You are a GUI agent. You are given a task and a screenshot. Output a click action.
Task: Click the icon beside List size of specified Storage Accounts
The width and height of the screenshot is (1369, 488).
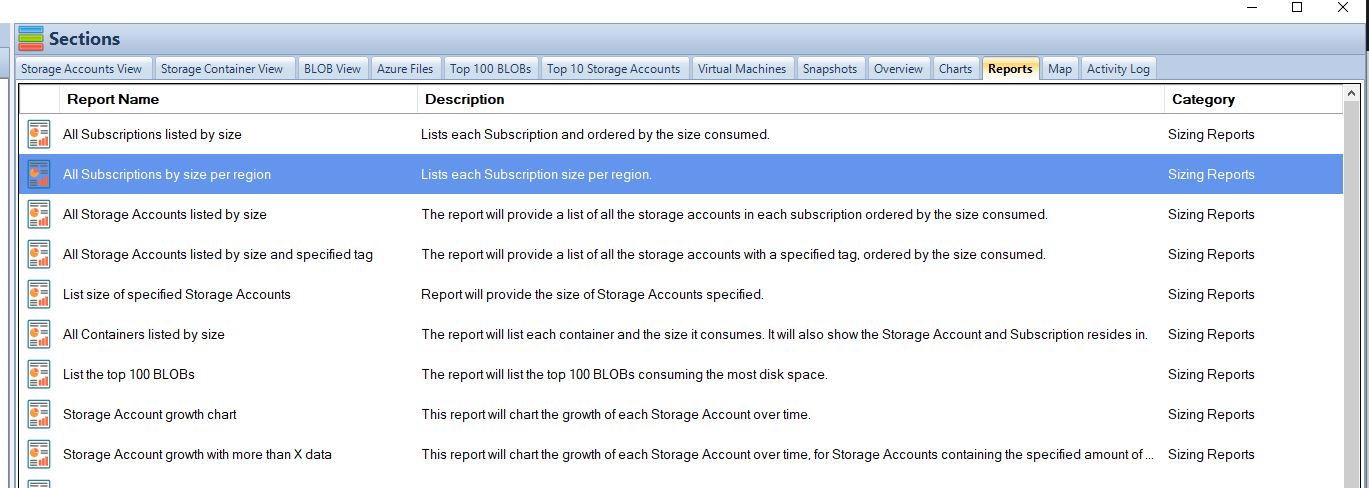pos(39,294)
